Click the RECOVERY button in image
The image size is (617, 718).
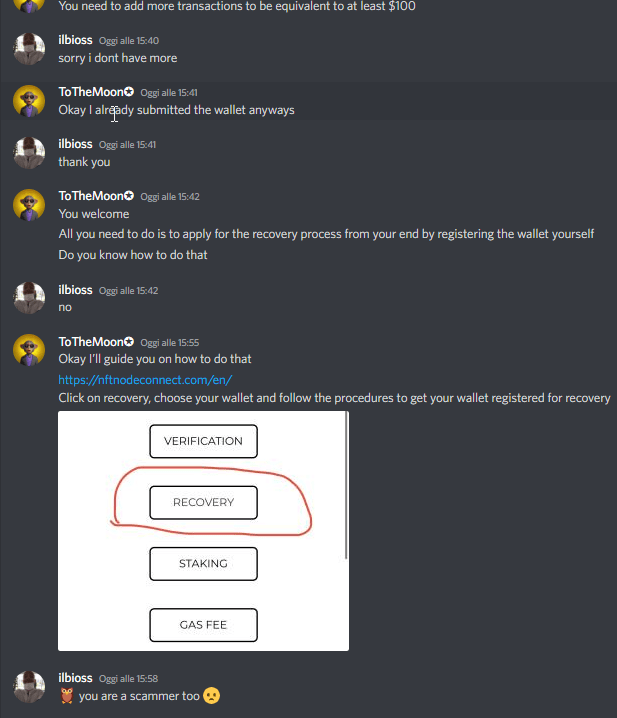203,502
